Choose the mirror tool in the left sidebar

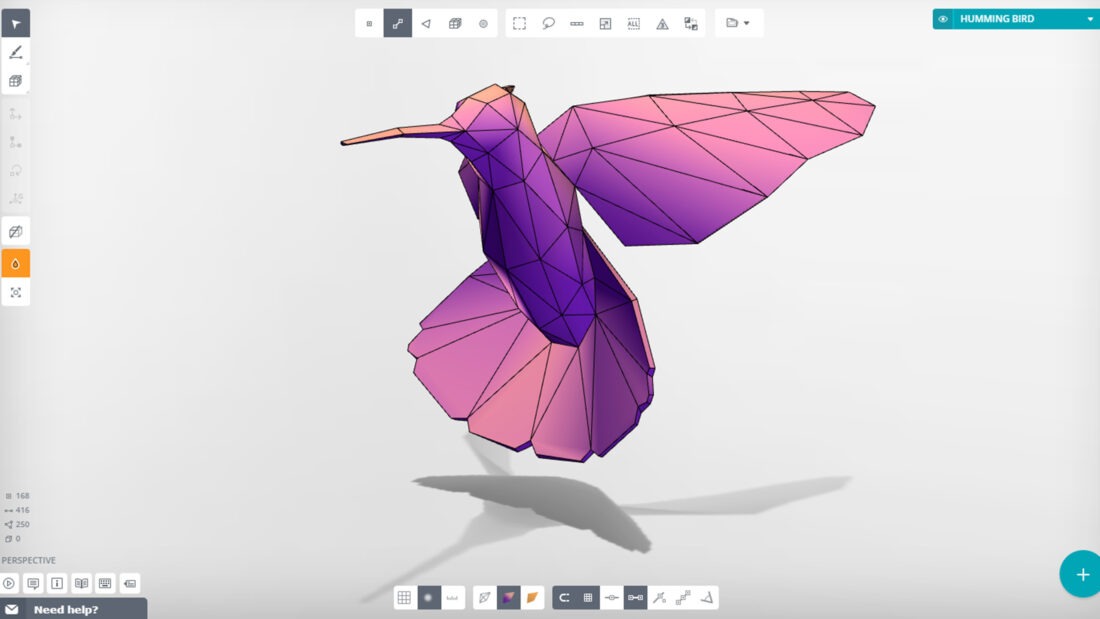[x=15, y=230]
